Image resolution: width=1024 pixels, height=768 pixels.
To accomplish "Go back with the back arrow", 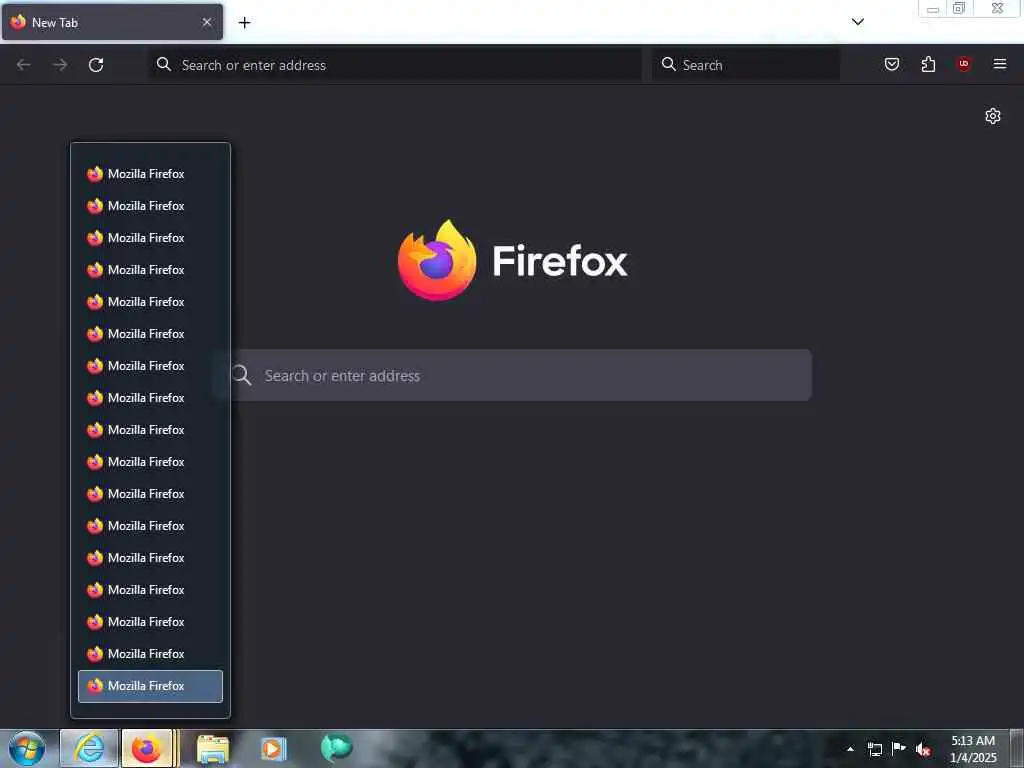I will 24,65.
